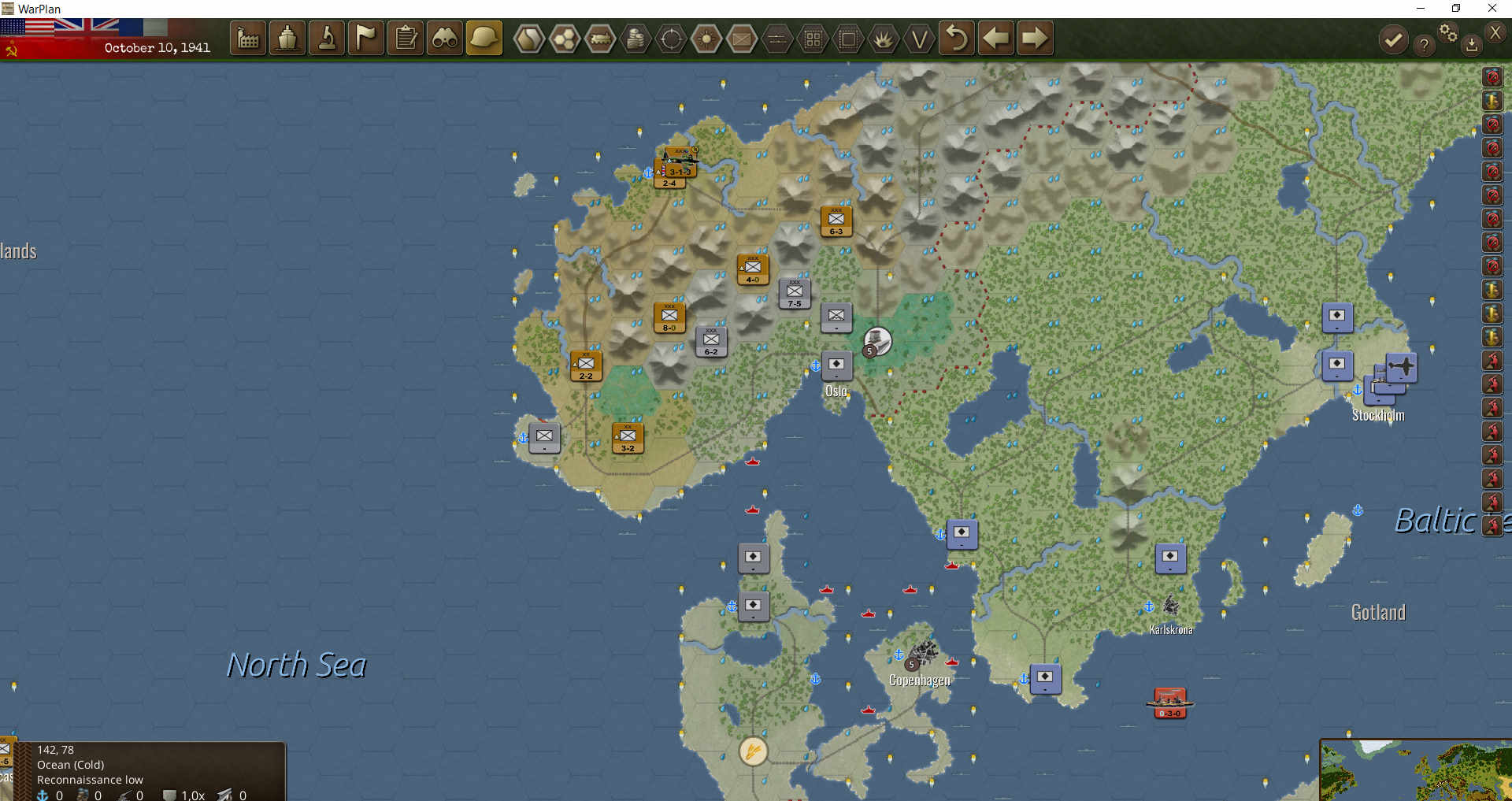
Task: Select the highlighted helmet units icon
Action: tap(484, 39)
